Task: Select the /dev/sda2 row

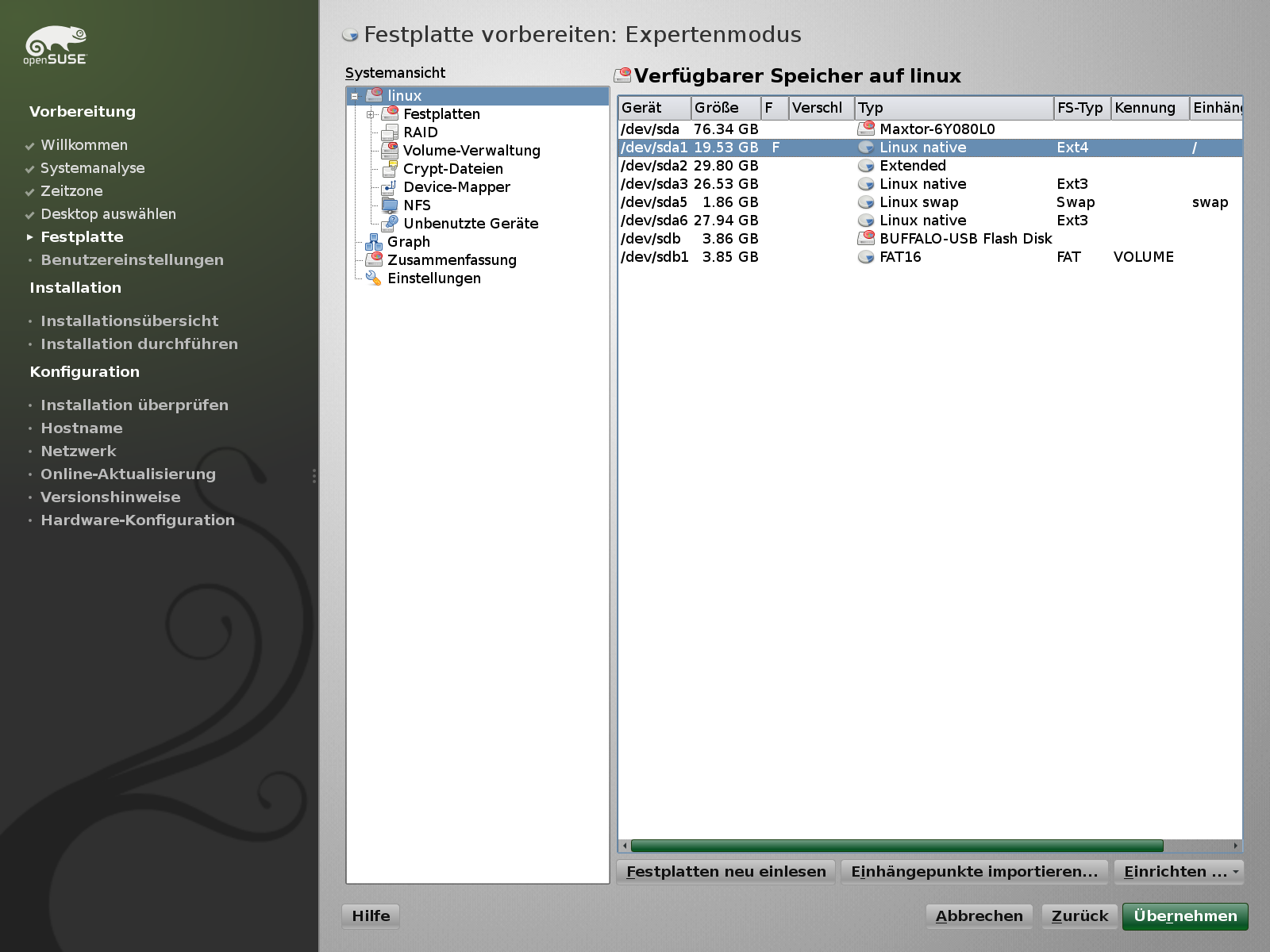Action: [930, 165]
